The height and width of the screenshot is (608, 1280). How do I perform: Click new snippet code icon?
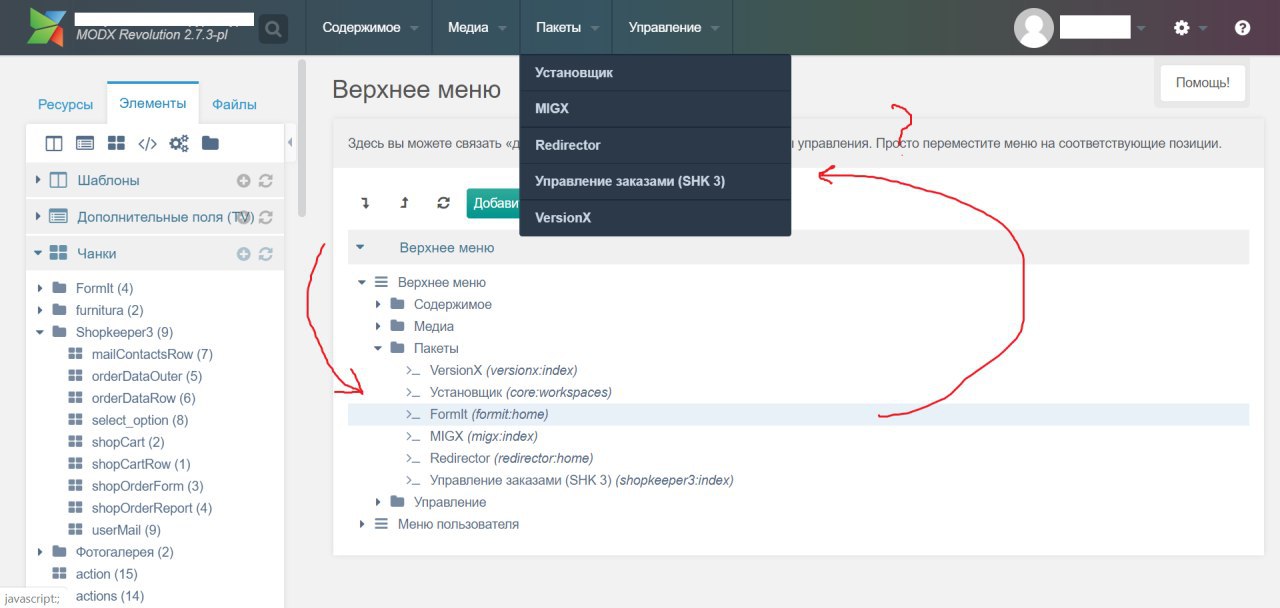point(147,144)
